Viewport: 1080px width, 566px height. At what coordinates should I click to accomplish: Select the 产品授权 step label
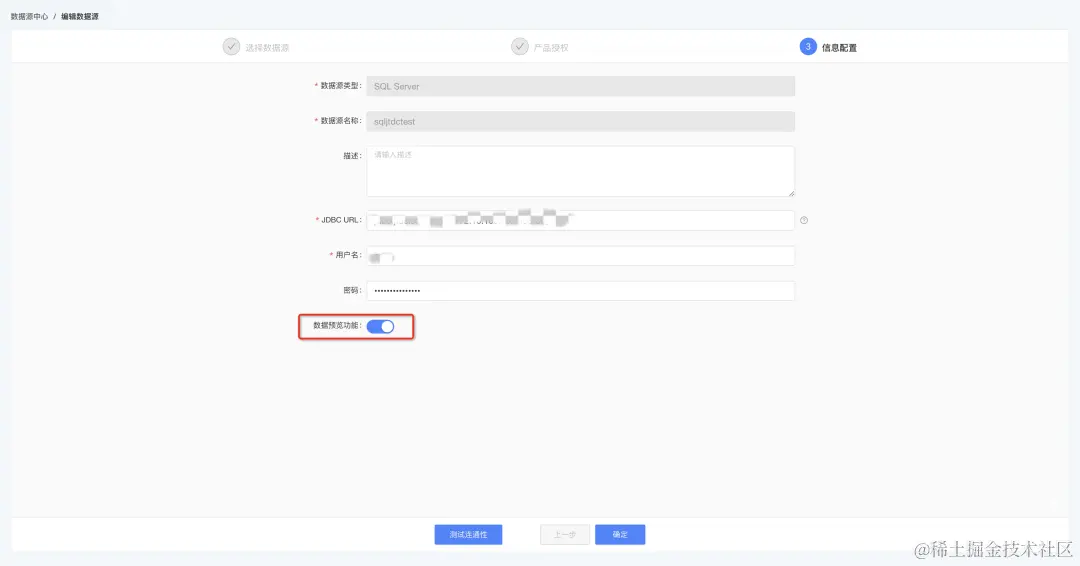[x=551, y=48]
